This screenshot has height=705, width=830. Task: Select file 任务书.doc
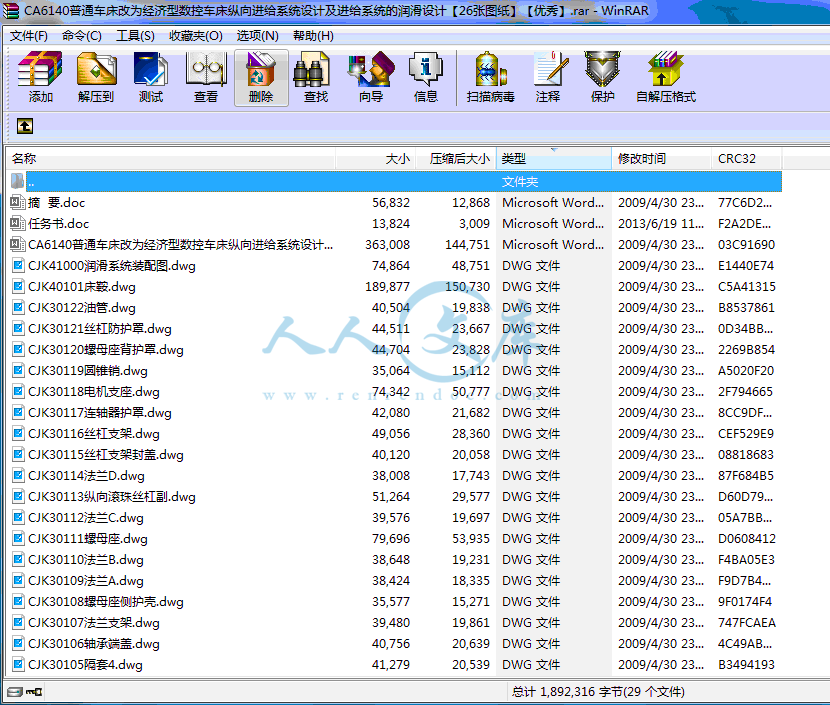pyautogui.click(x=58, y=223)
